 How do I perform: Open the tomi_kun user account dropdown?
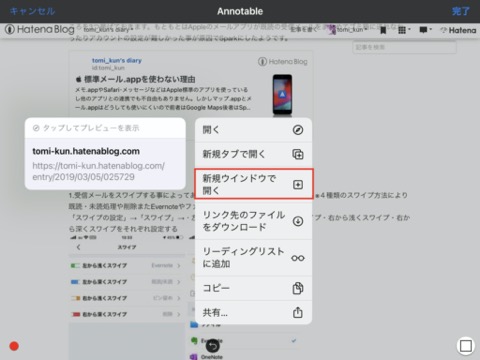(x=348, y=30)
